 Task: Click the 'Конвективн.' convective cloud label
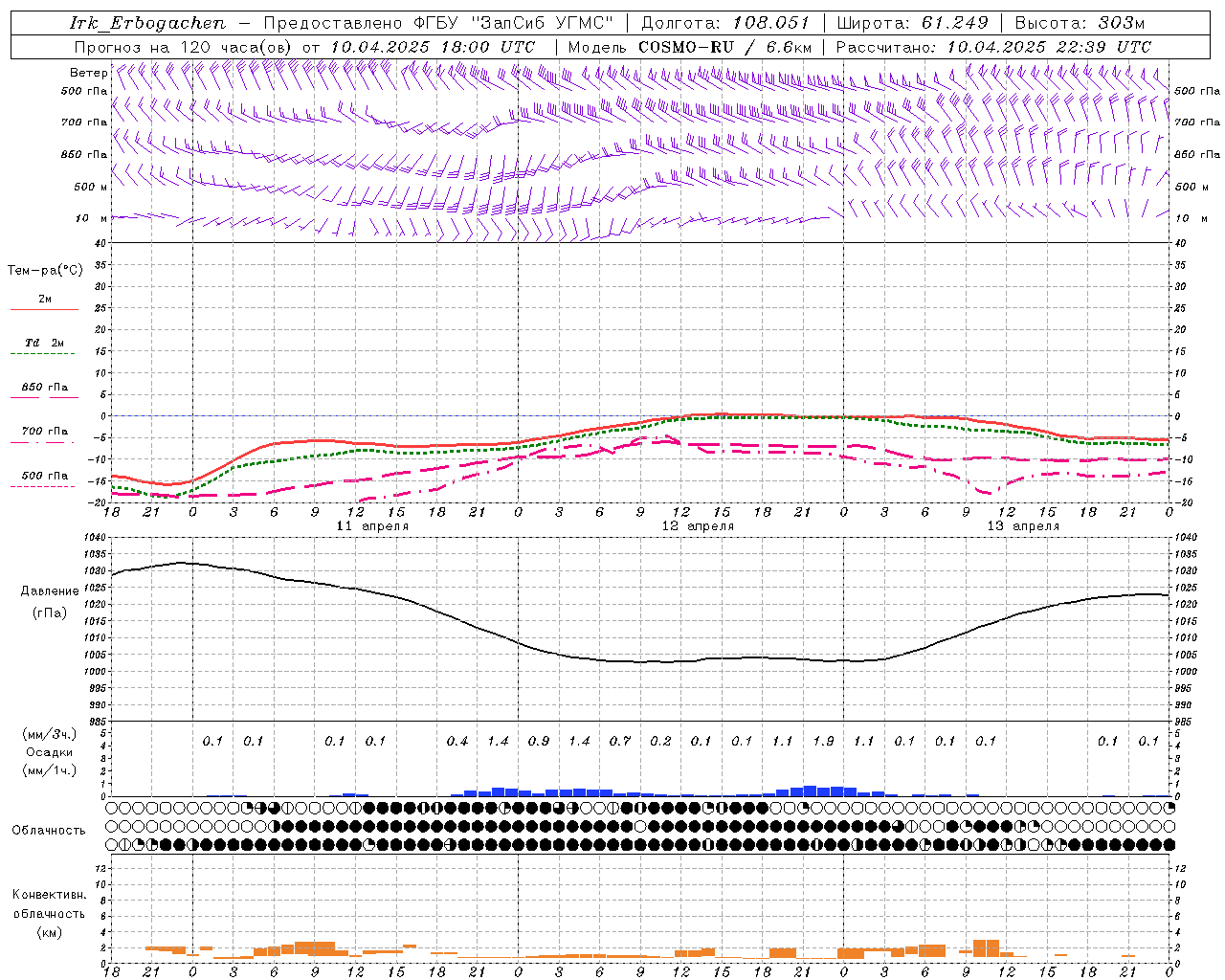click(x=49, y=895)
